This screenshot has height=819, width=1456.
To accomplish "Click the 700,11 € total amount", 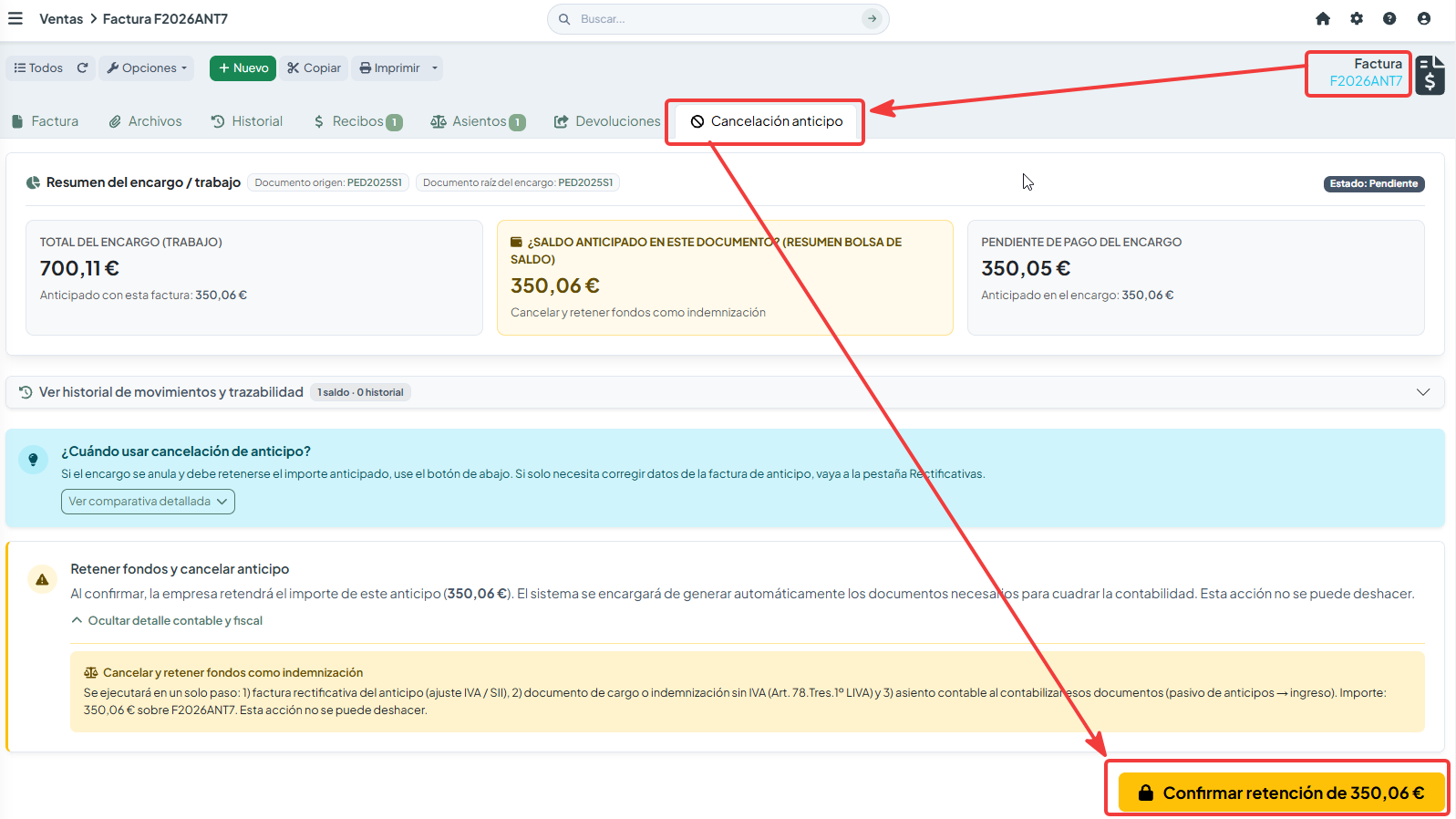I will 79,268.
